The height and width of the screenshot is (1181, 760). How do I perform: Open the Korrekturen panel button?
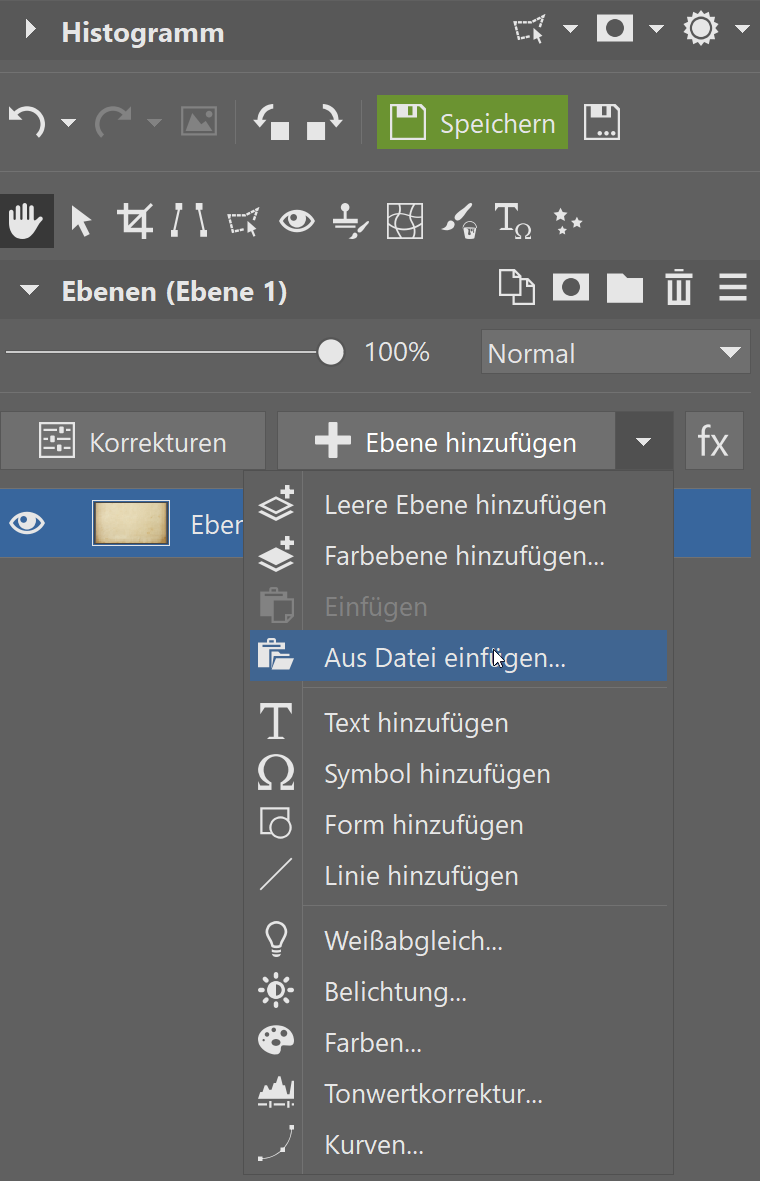pos(133,440)
